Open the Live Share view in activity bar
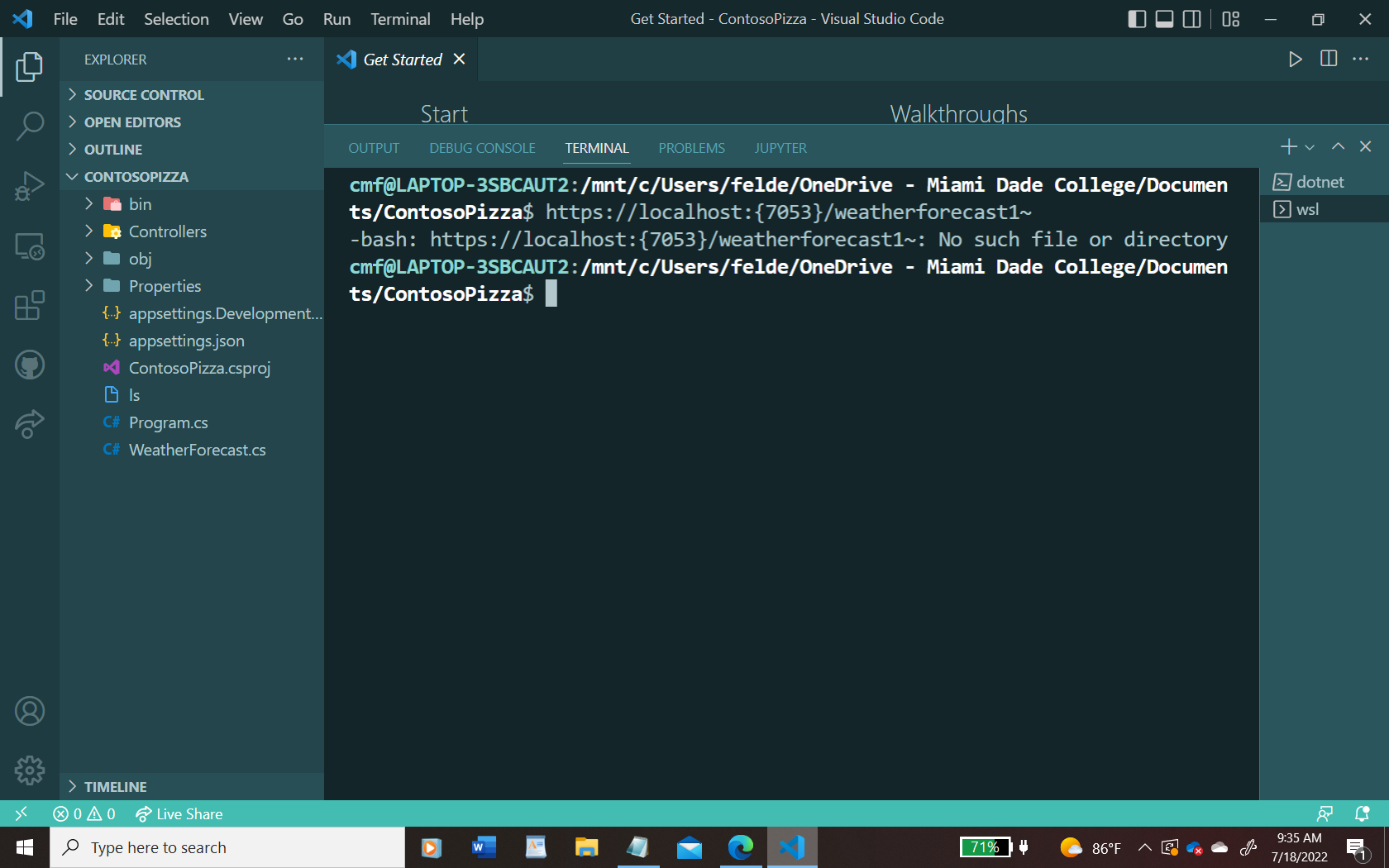Viewport: 1389px width, 868px height. (30, 424)
